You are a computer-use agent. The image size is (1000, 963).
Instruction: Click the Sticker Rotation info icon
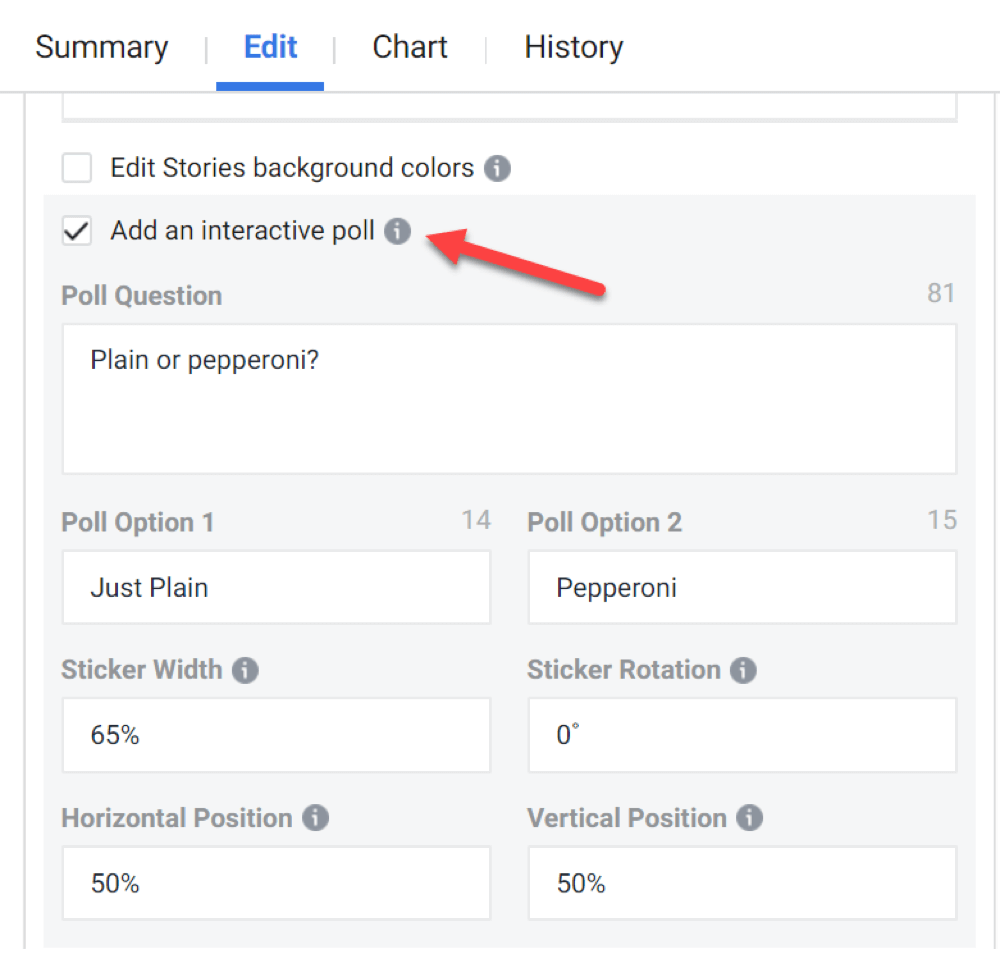coord(743,670)
